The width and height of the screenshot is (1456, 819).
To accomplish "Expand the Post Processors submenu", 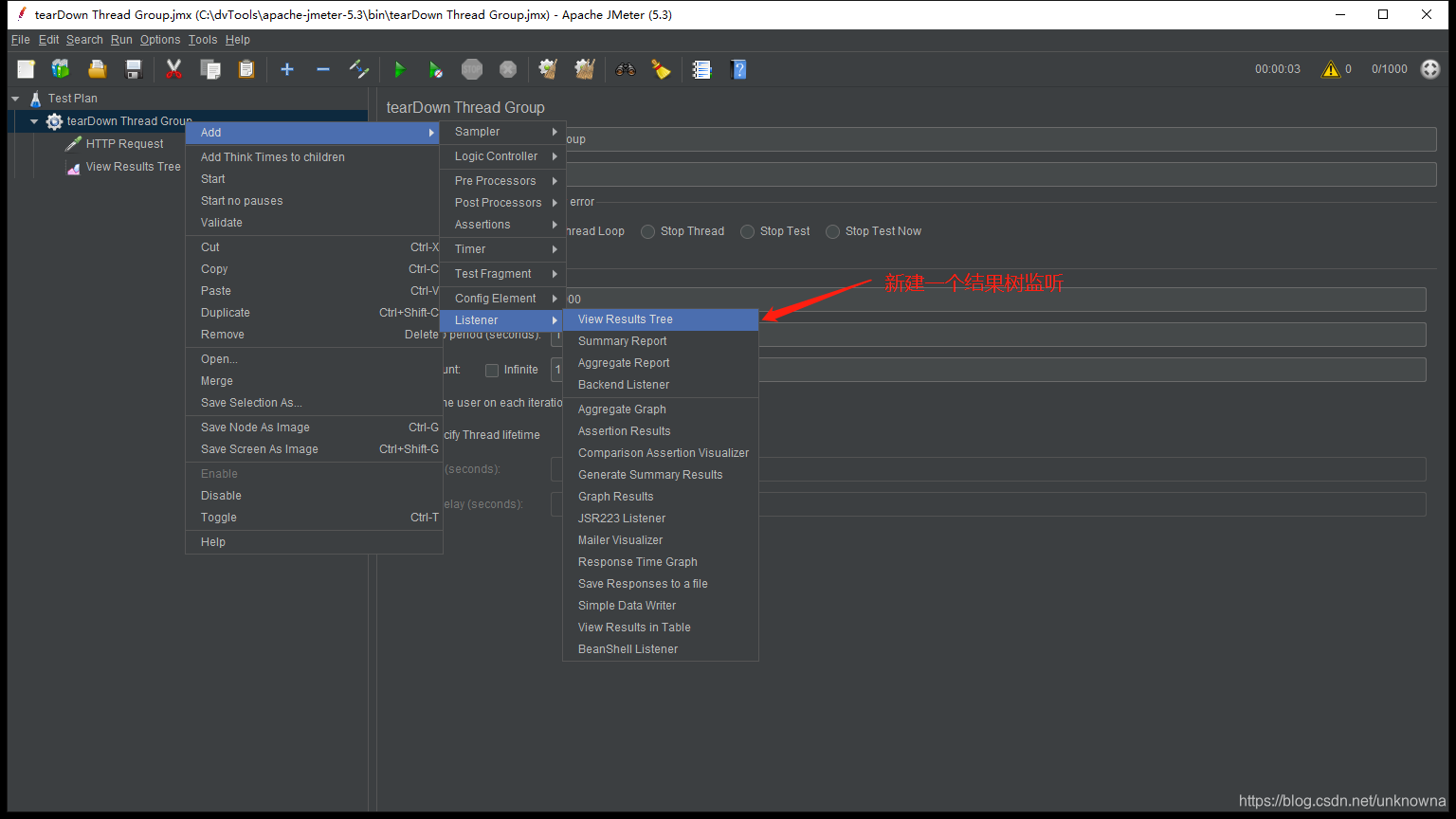I will (x=502, y=203).
